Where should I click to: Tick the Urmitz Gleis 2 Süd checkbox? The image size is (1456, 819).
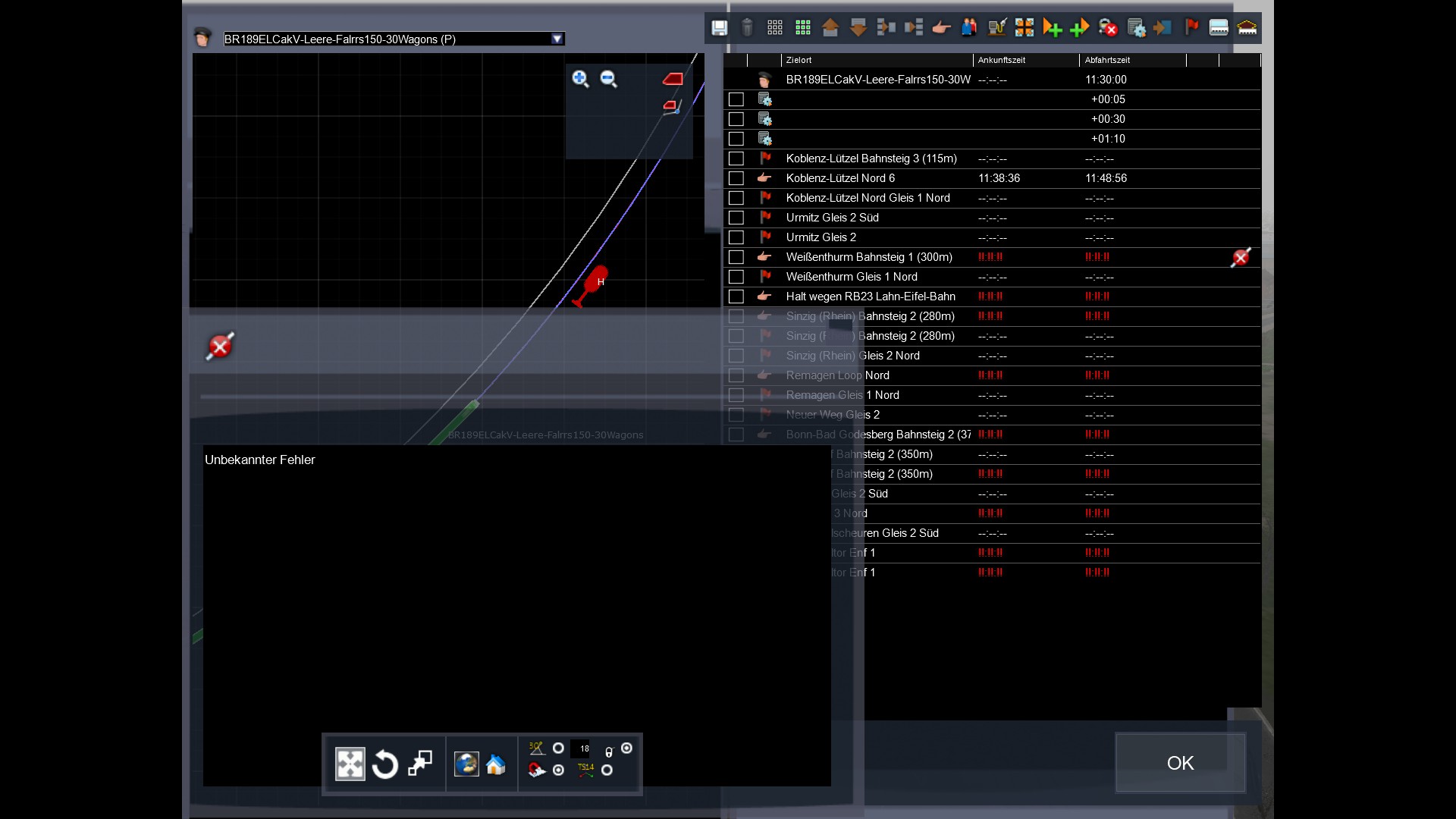pyautogui.click(x=736, y=218)
